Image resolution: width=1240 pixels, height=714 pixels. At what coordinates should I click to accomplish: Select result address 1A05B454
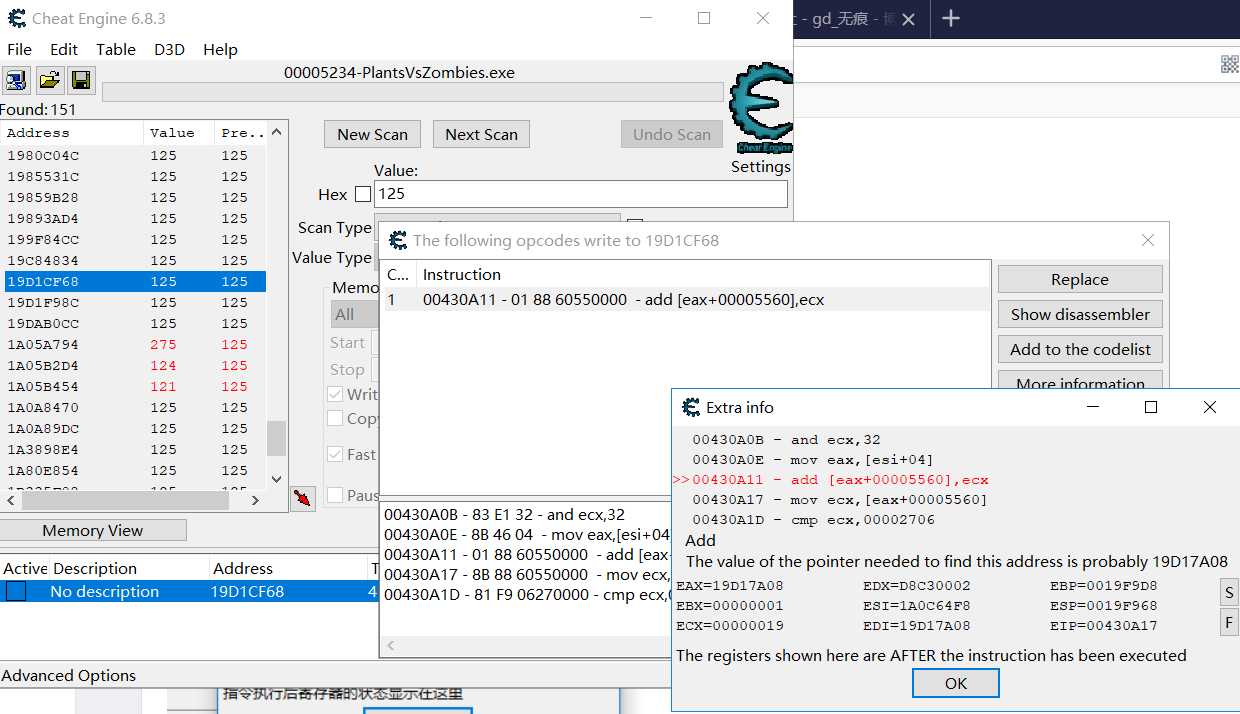point(133,387)
